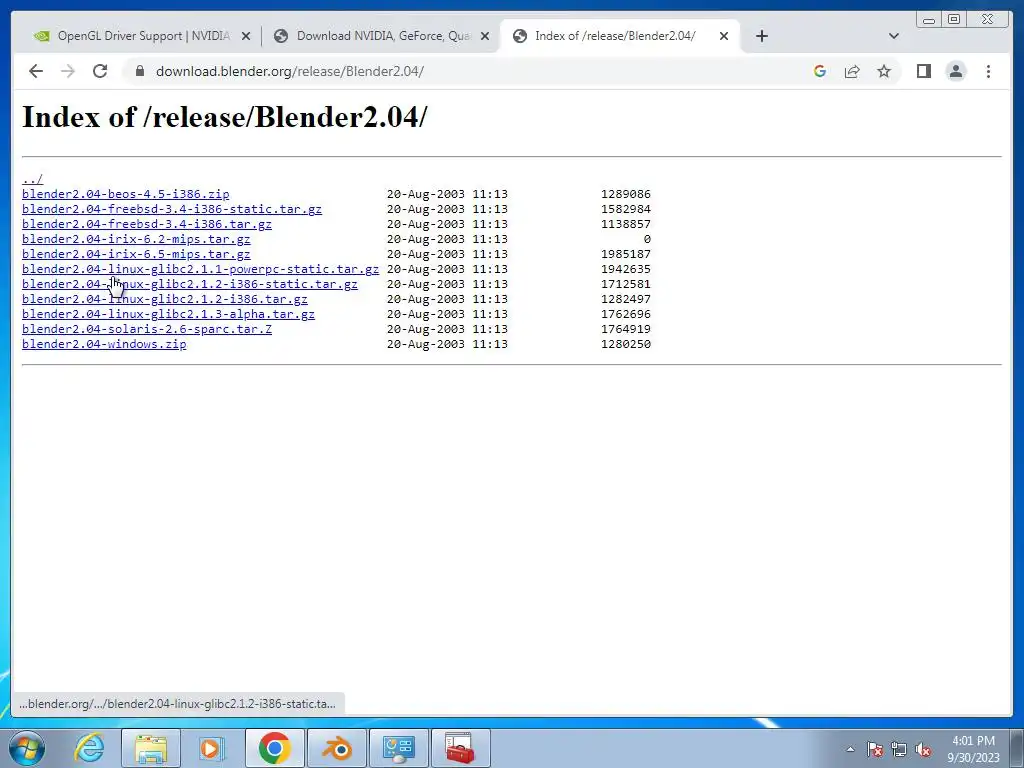This screenshot has height=768, width=1024.
Task: Download blender2.04-irix-6.2-mips.tar.gz
Action: point(136,239)
